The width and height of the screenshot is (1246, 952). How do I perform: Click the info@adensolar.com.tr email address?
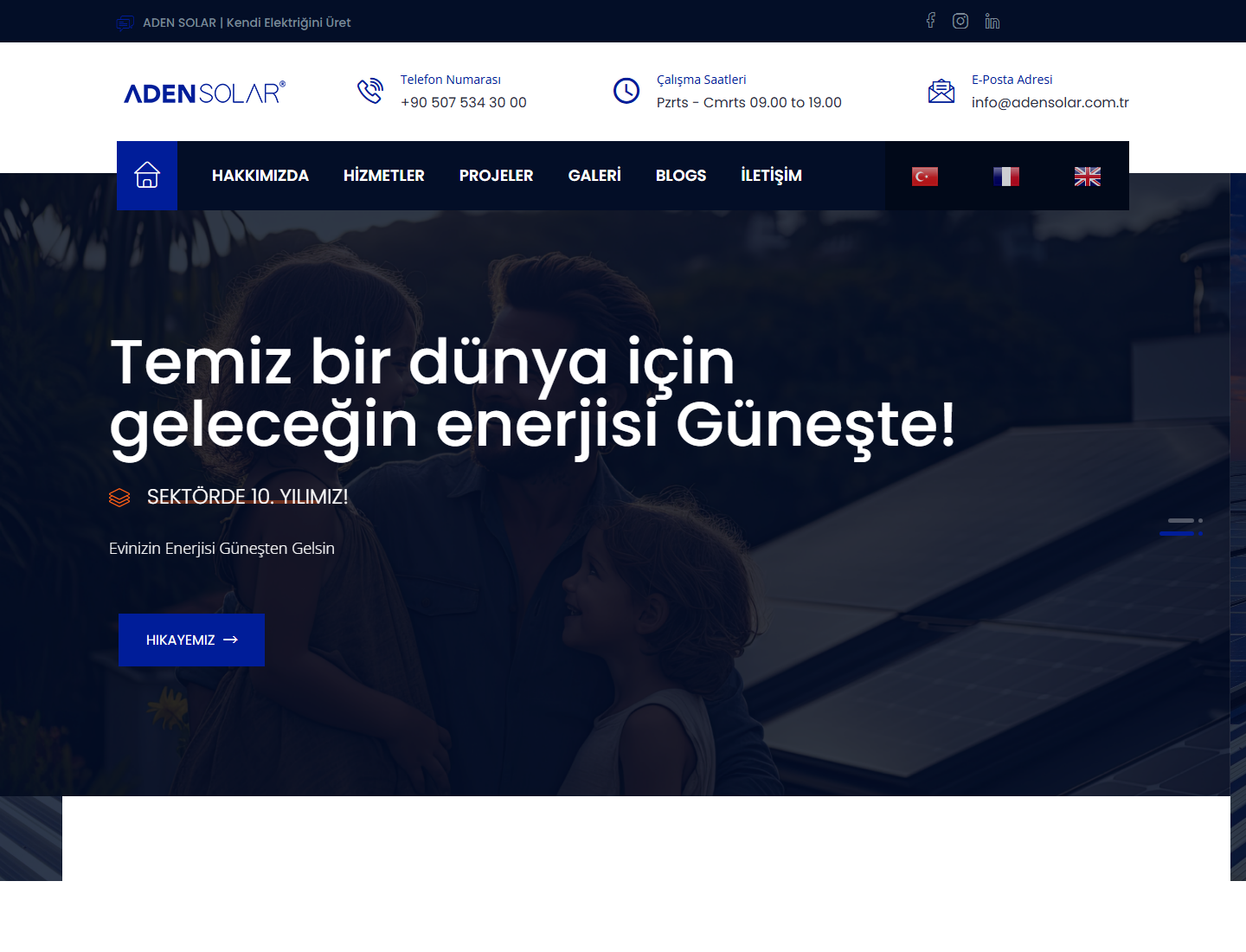pyautogui.click(x=1050, y=102)
